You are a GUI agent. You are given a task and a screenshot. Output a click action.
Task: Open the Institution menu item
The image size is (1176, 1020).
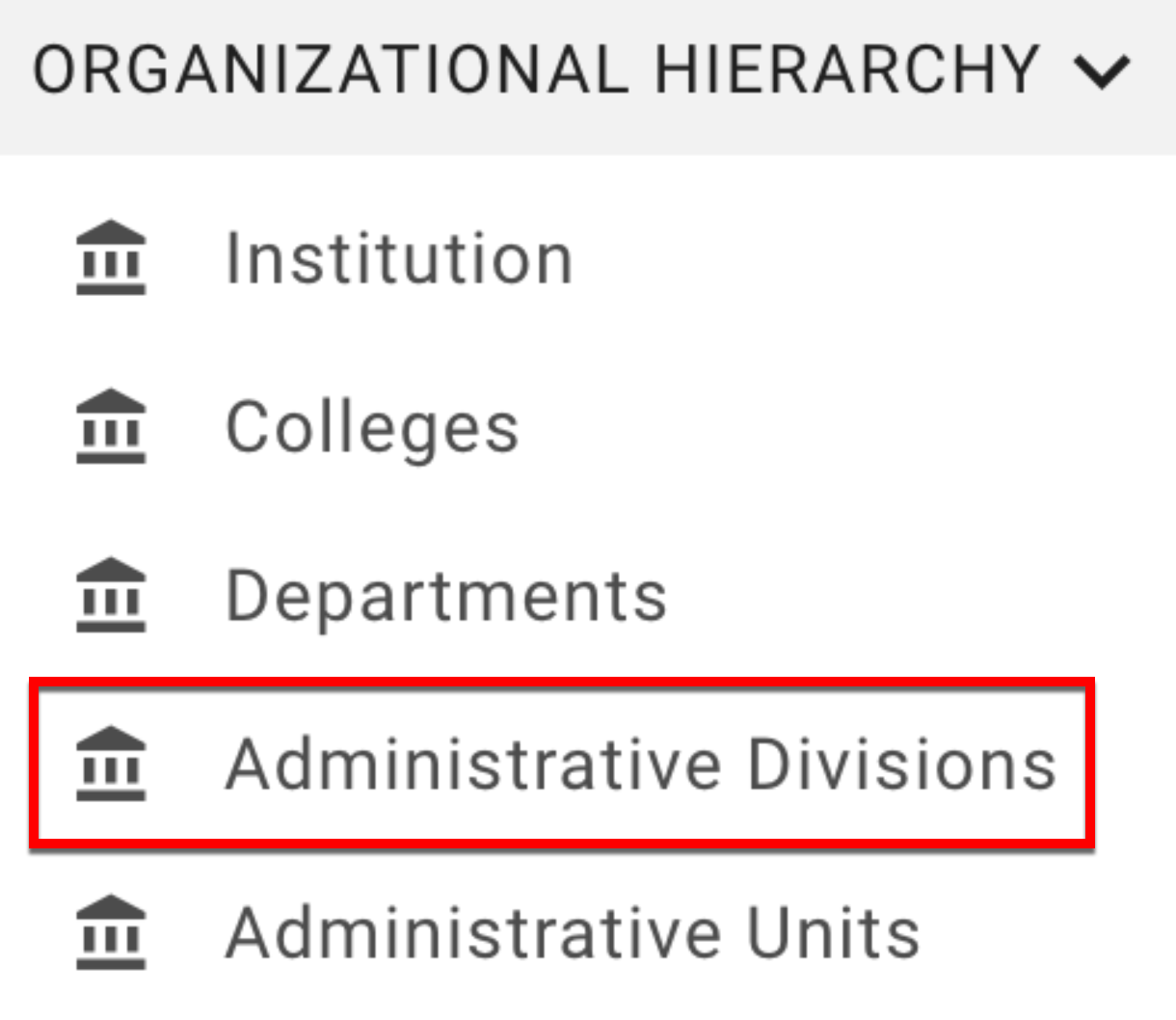point(399,258)
